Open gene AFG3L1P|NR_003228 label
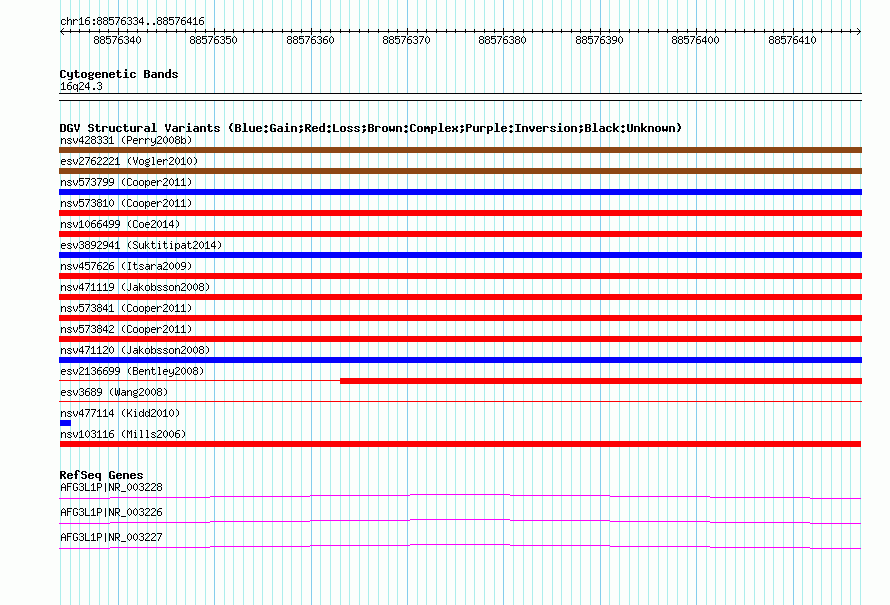This screenshot has width=890, height=605. tap(111, 487)
